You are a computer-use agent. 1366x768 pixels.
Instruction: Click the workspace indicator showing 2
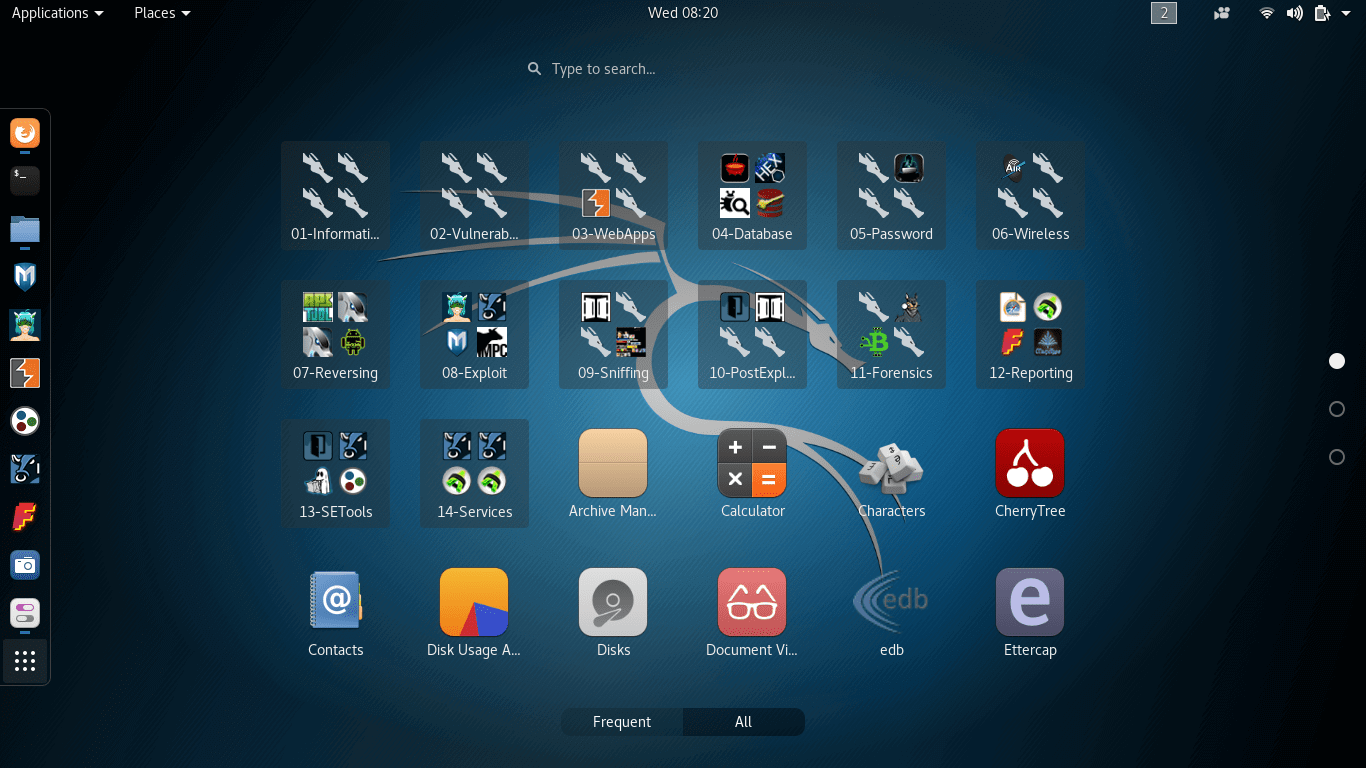coord(1164,13)
